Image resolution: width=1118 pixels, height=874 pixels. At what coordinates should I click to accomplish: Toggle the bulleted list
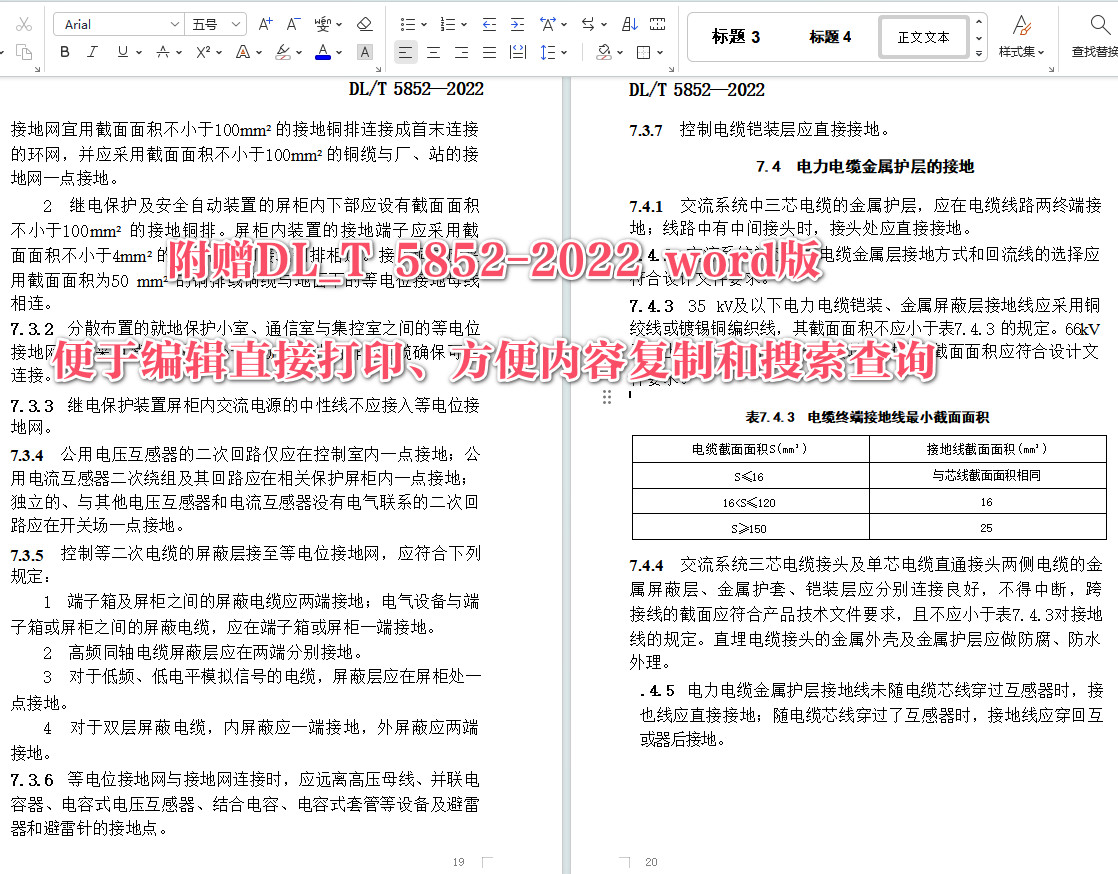(408, 24)
